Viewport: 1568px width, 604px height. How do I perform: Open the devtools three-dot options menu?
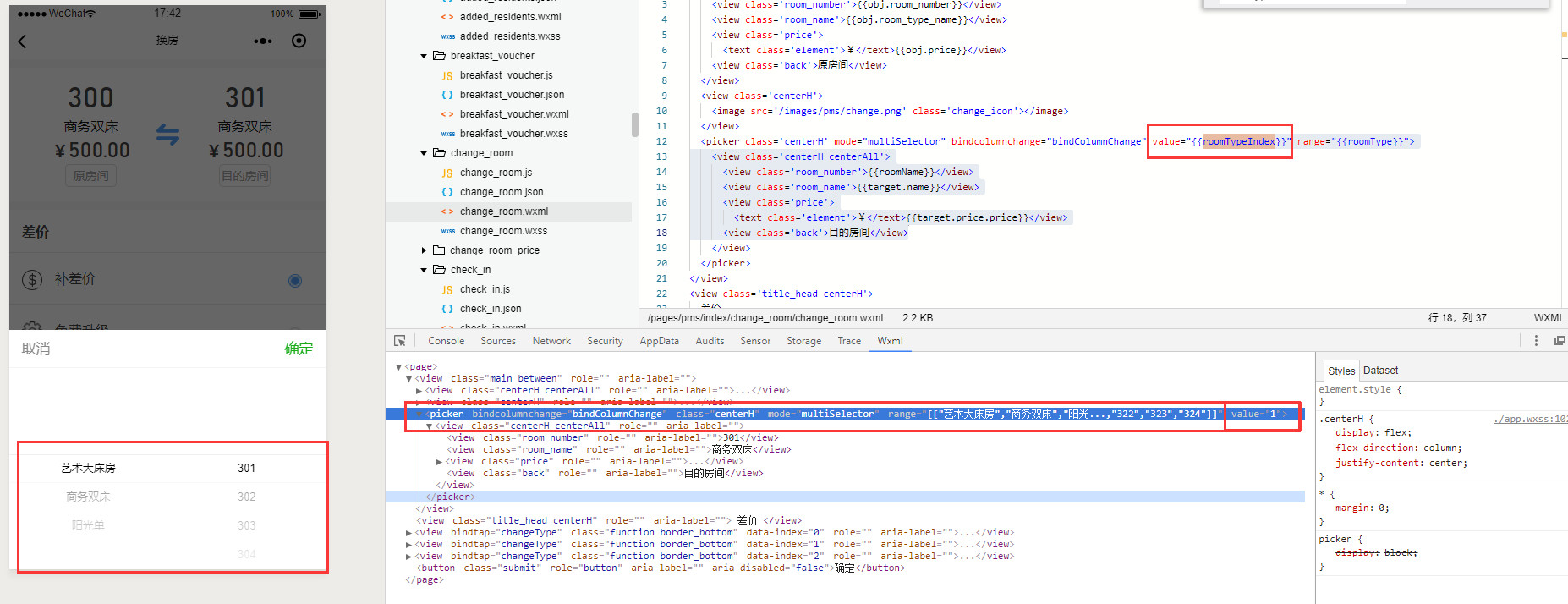pyautogui.click(x=1536, y=341)
